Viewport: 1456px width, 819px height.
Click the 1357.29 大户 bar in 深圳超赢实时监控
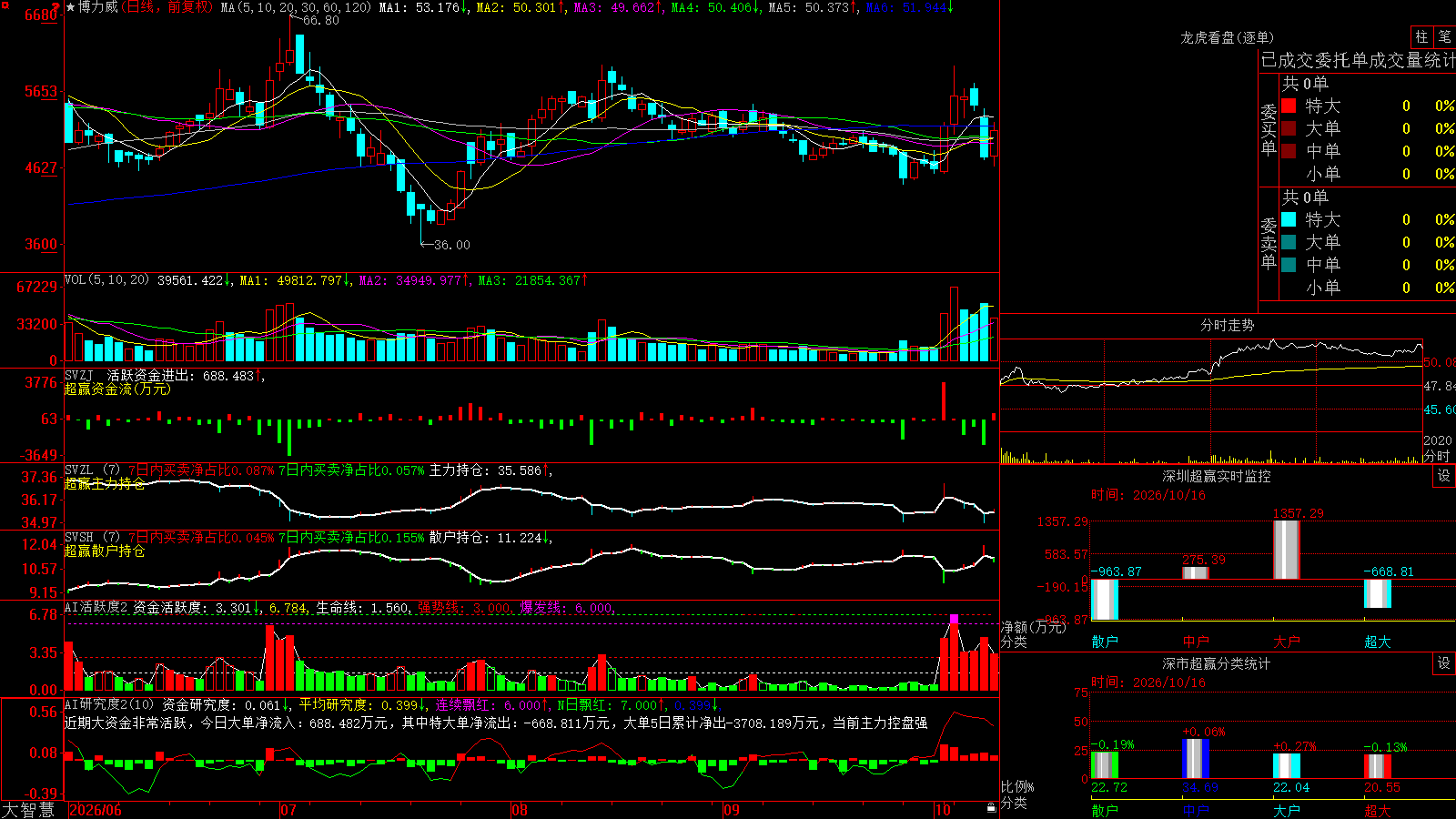(1286, 550)
